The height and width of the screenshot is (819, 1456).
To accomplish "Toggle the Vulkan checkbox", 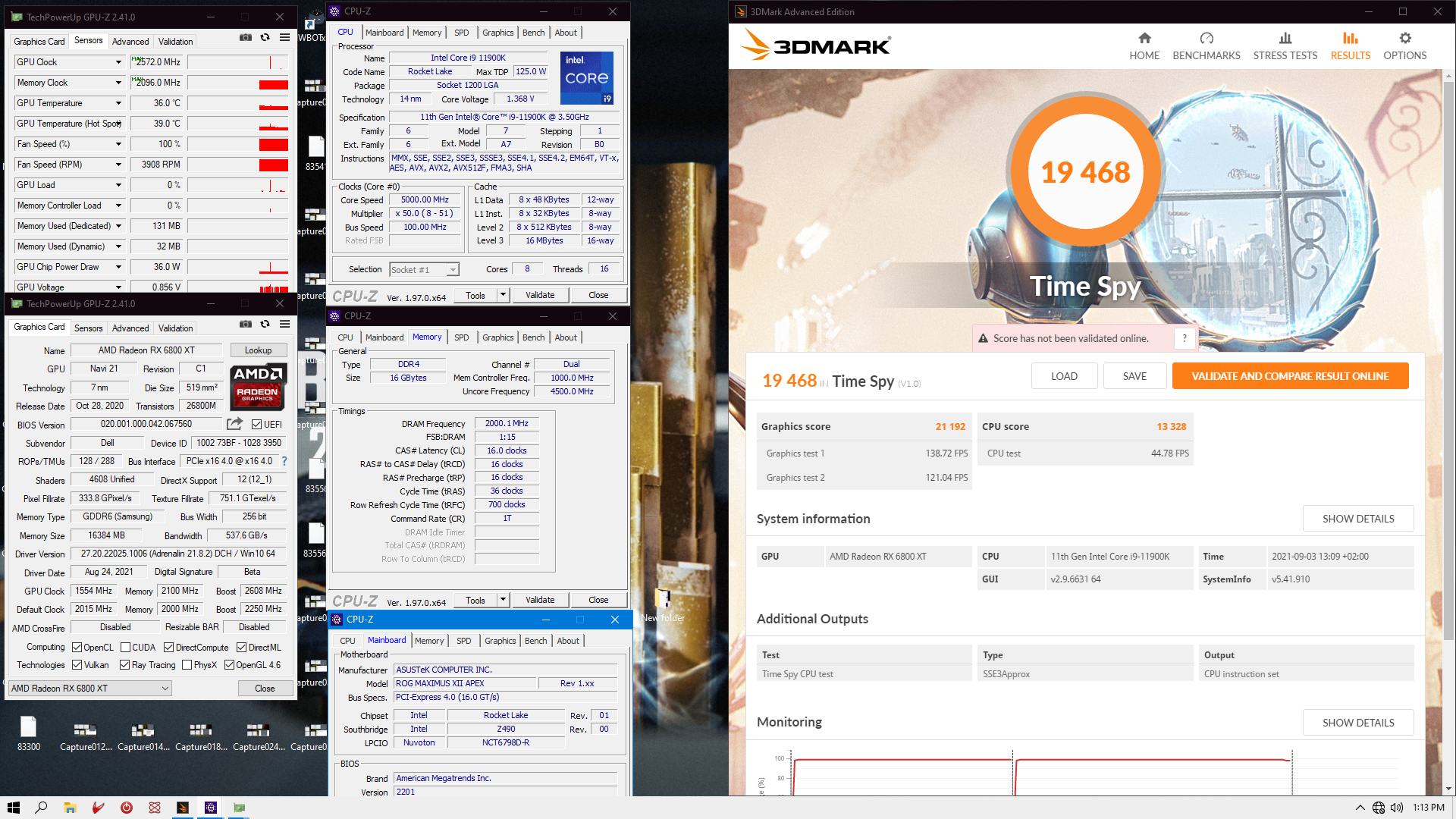I will 77,664.
